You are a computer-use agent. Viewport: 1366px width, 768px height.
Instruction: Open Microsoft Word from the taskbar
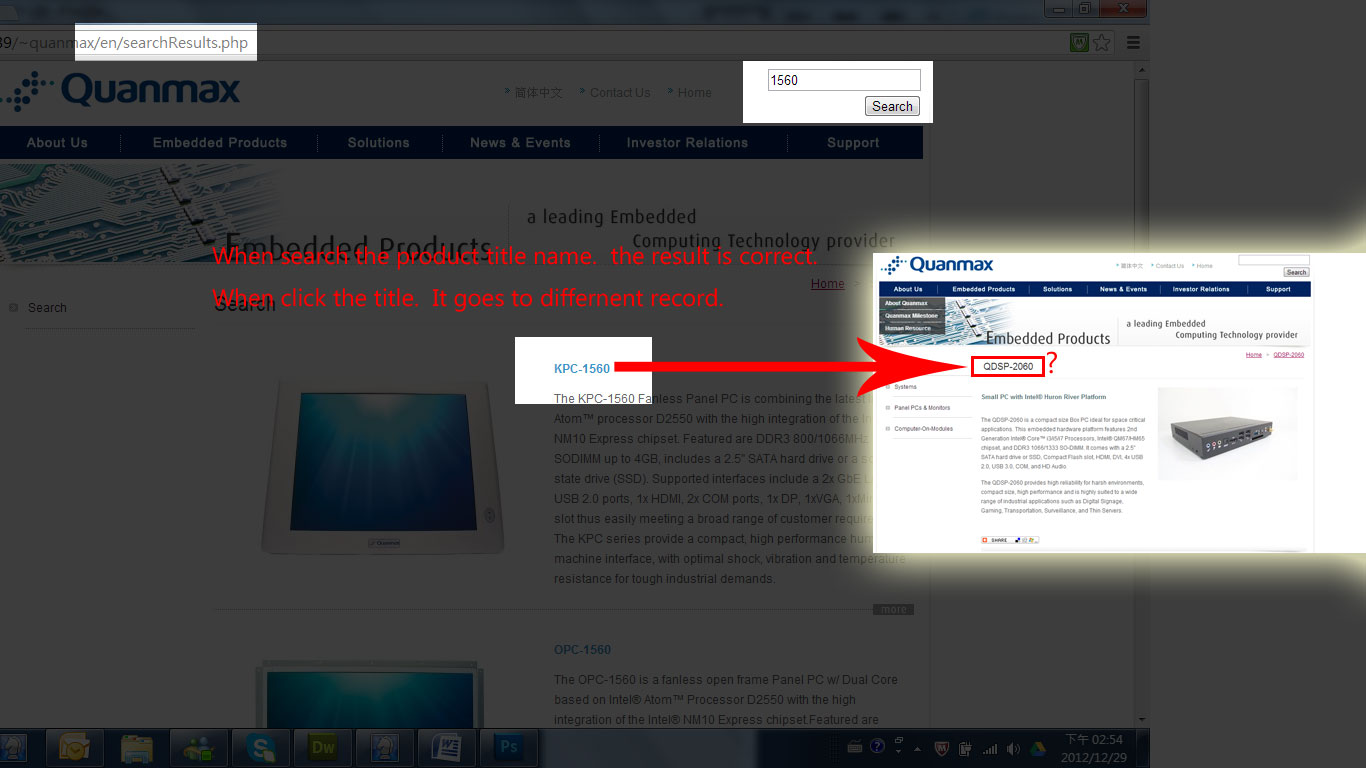(447, 747)
